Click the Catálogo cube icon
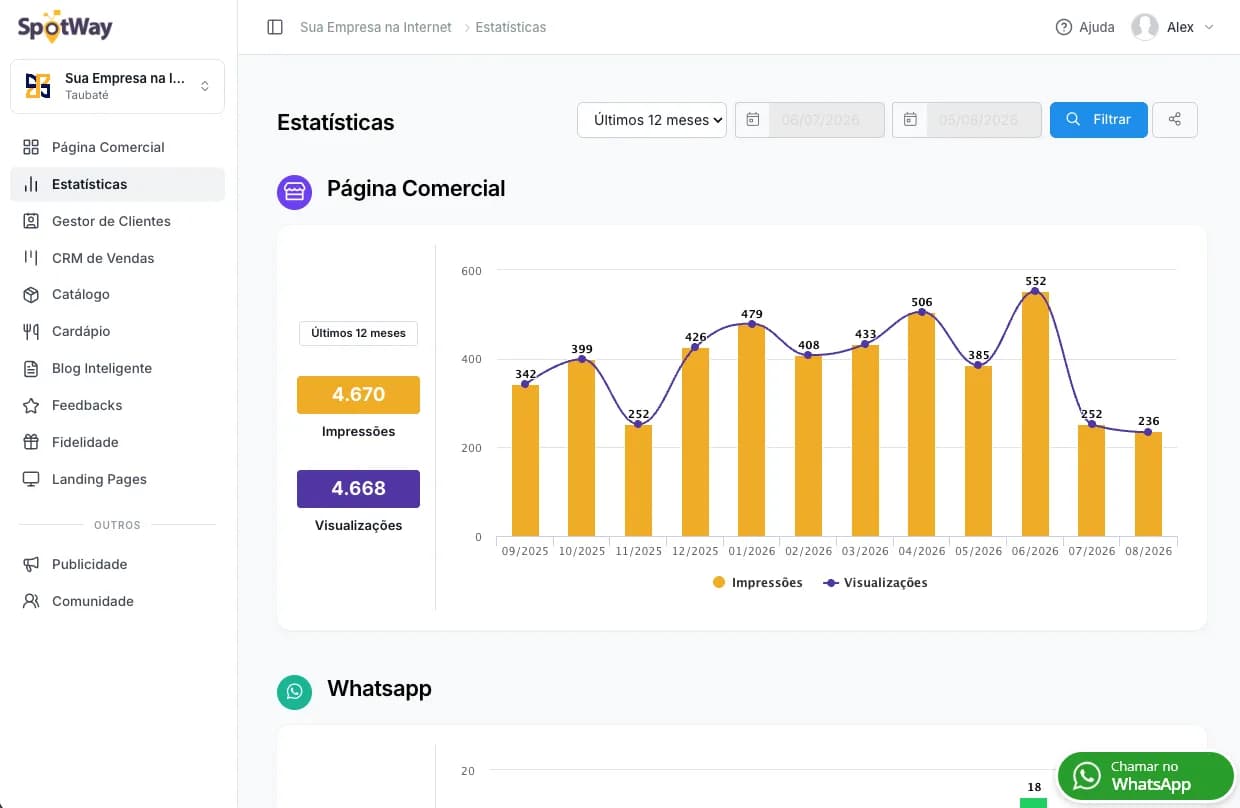Screen dimensions: 1240x808 pyautogui.click(x=31, y=294)
